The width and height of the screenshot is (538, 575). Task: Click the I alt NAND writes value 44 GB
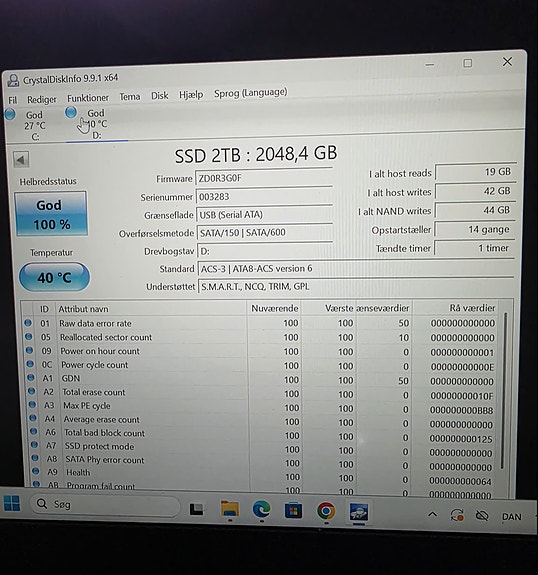[x=475, y=210]
